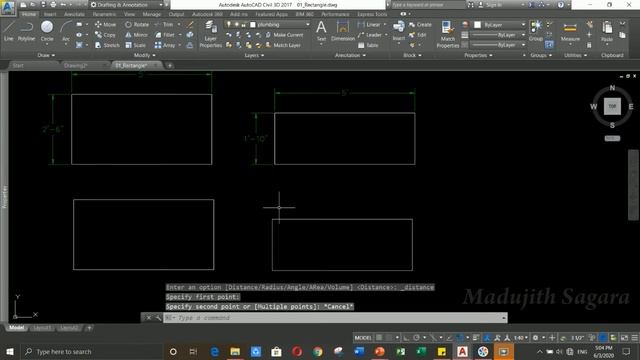640x360 pixels.
Task: Select the Polyline tool
Action: click(27, 31)
